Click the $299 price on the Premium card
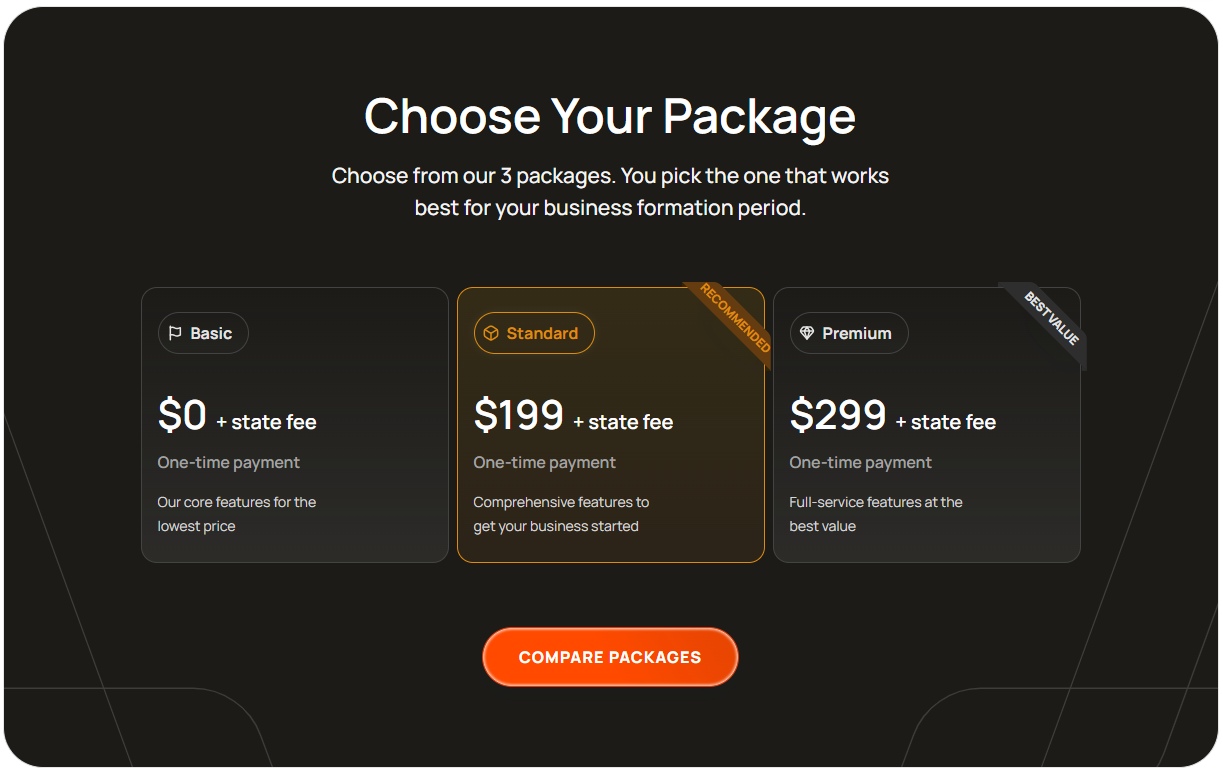The height and width of the screenshot is (776, 1223). [x=838, y=415]
